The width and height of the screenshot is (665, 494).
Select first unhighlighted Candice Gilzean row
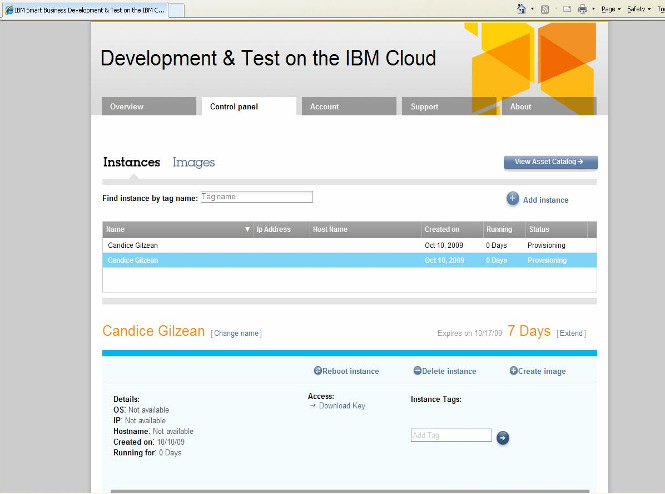(x=349, y=246)
